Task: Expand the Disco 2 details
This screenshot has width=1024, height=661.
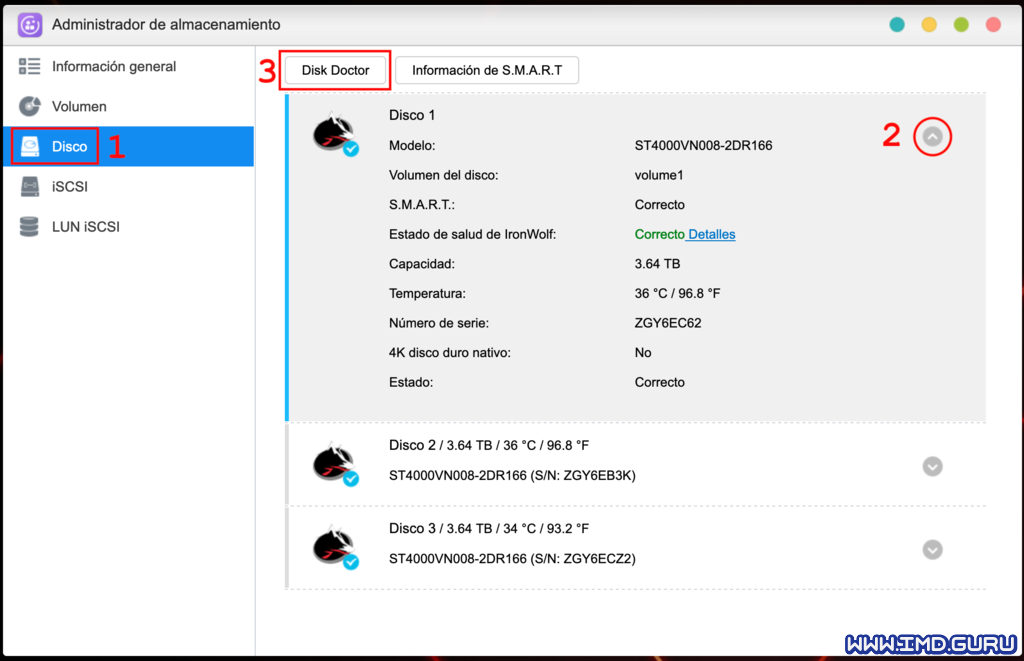Action: click(x=932, y=466)
